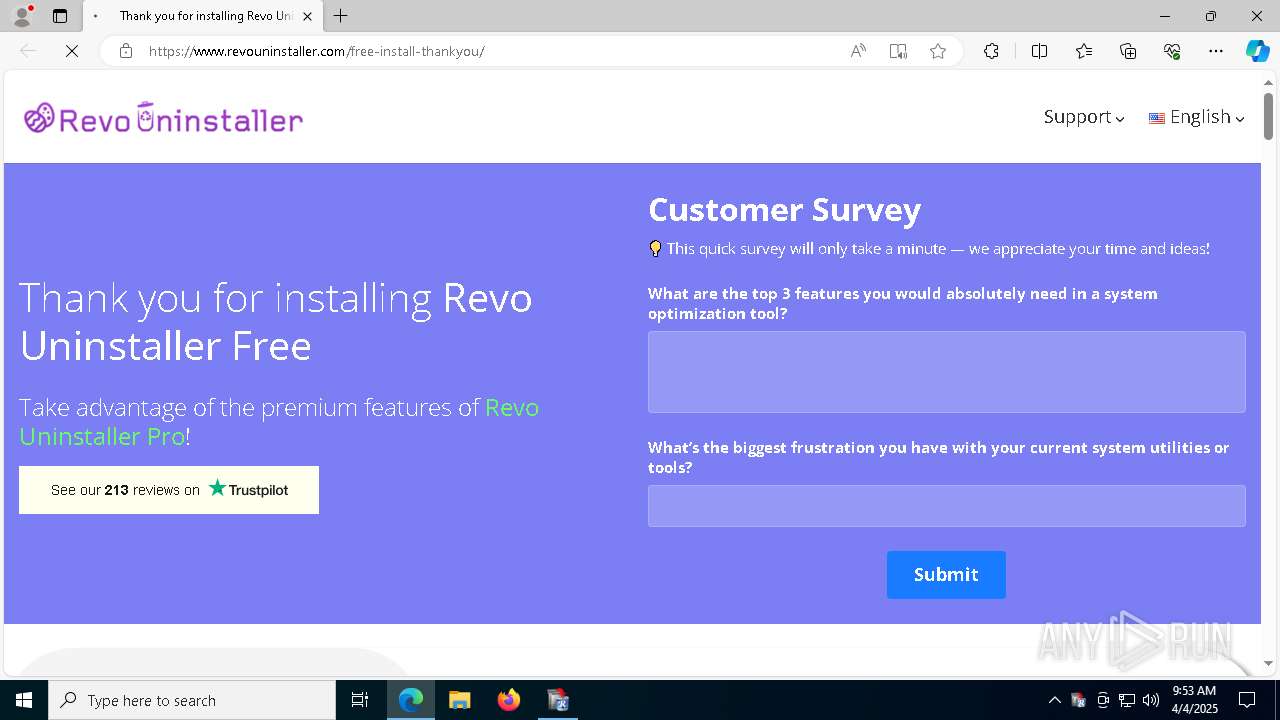Restore down the Edge window

tap(1211, 16)
